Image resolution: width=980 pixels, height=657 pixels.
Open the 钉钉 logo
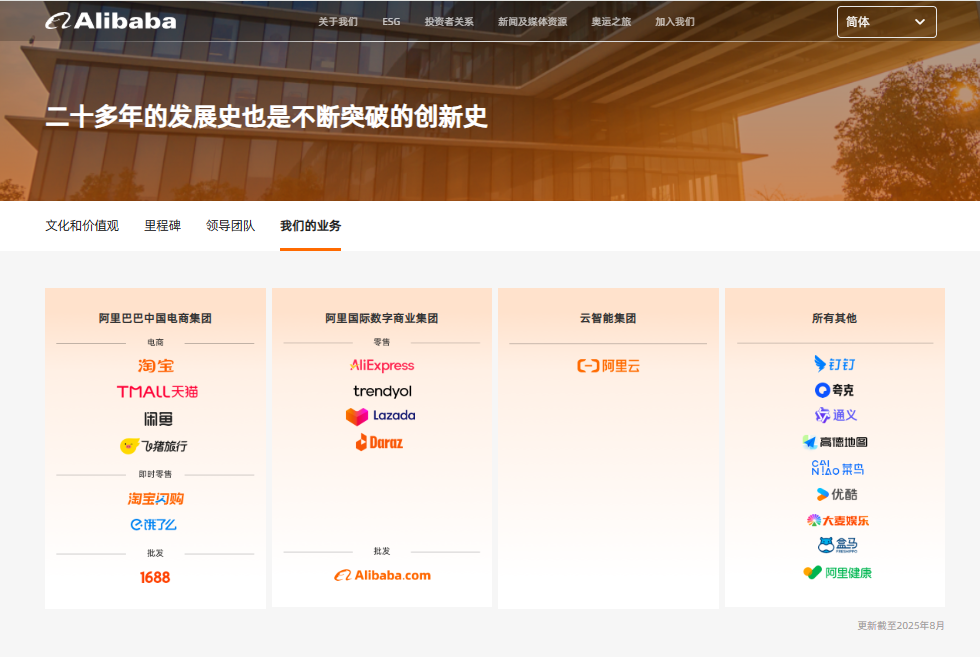(835, 364)
